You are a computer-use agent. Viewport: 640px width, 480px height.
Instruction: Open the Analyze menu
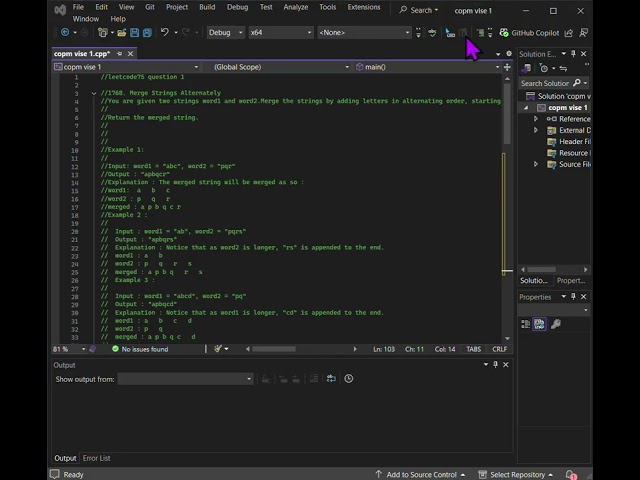point(296,7)
